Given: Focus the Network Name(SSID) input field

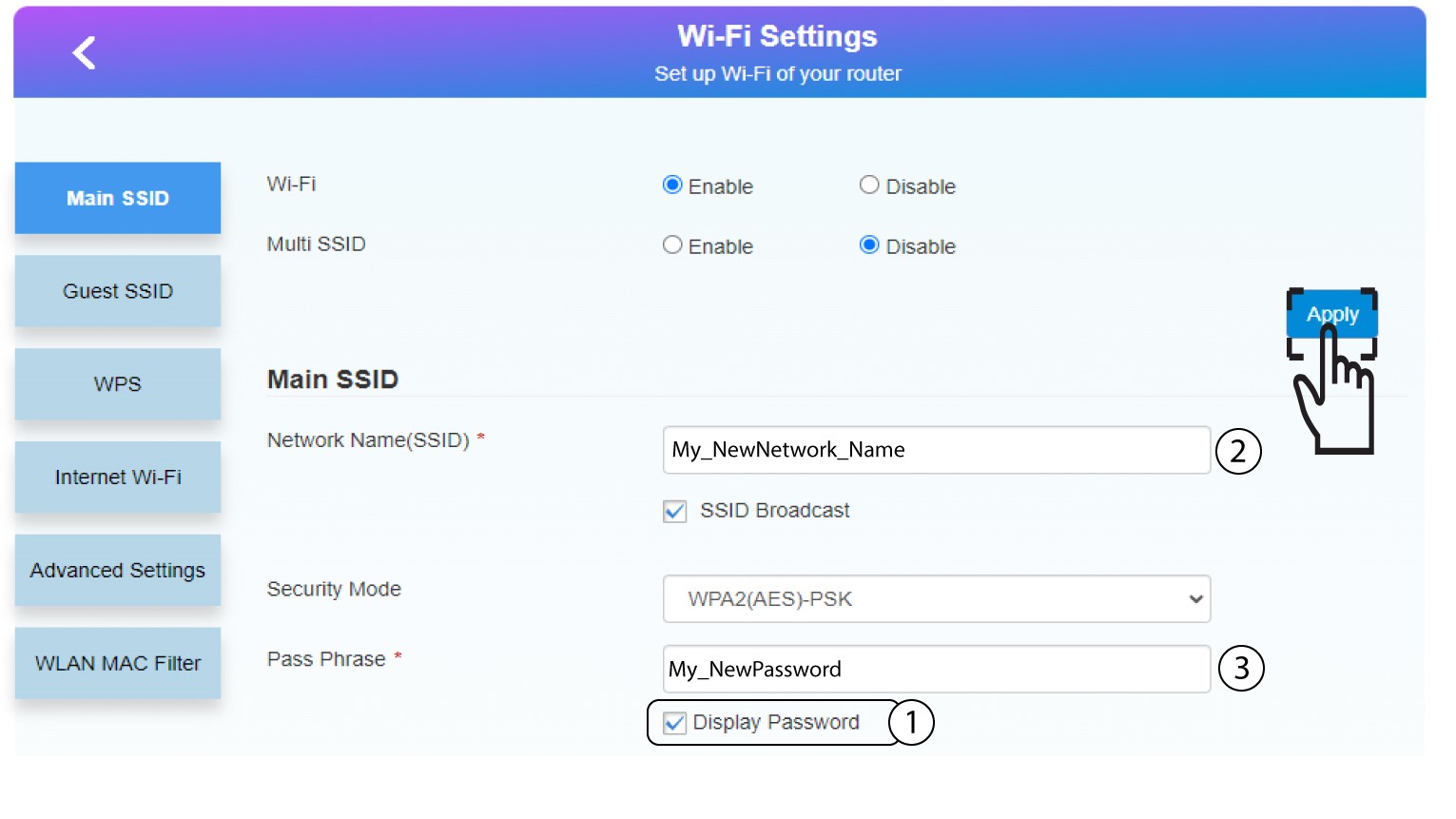Looking at the screenshot, I should pyautogui.click(x=937, y=450).
